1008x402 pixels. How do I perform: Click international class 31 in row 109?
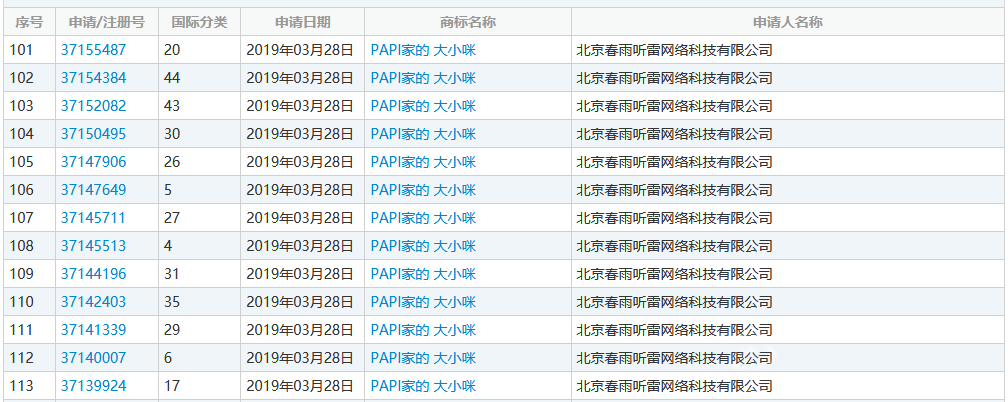click(x=172, y=275)
